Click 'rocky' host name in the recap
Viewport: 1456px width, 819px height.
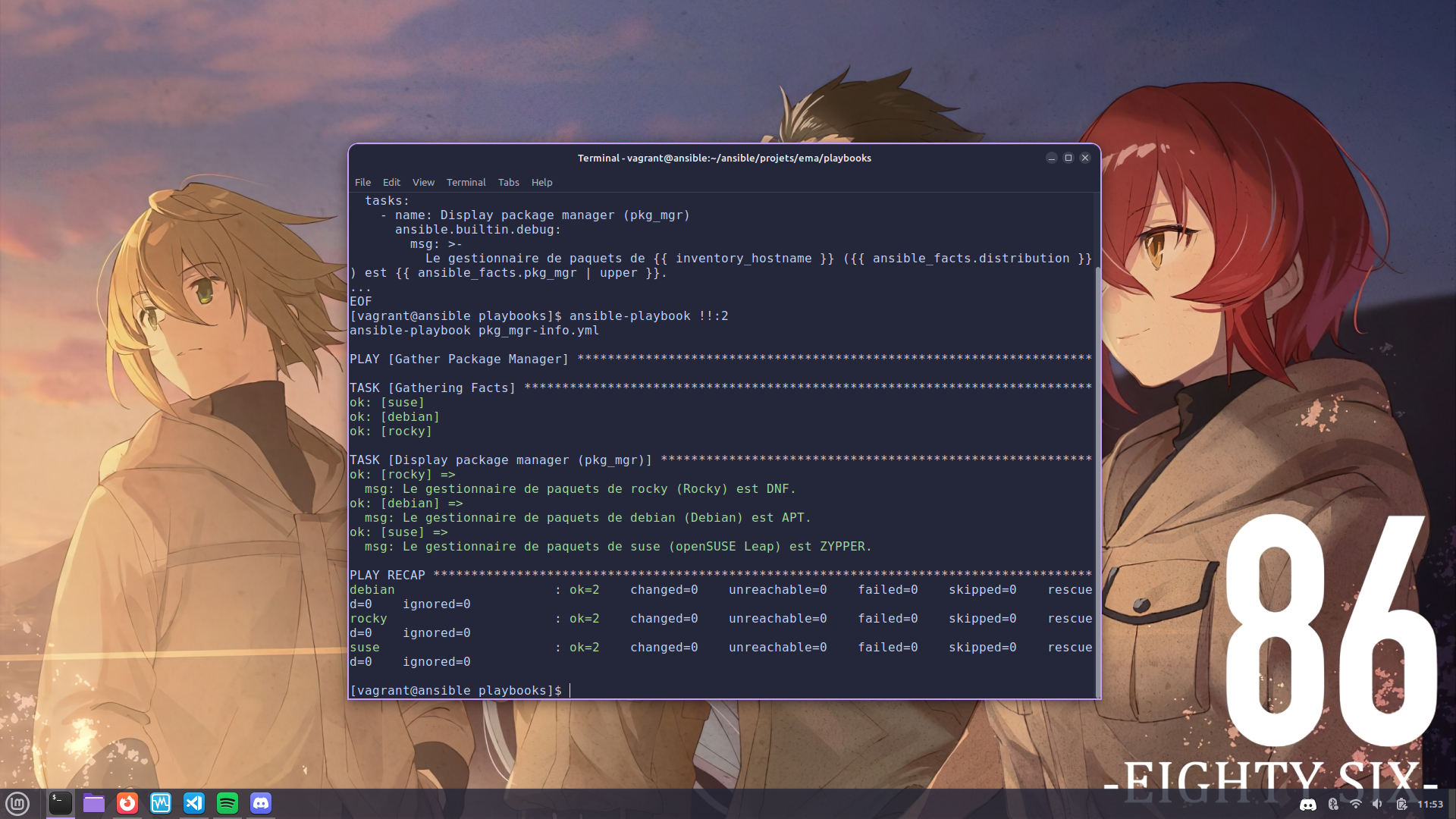point(368,619)
